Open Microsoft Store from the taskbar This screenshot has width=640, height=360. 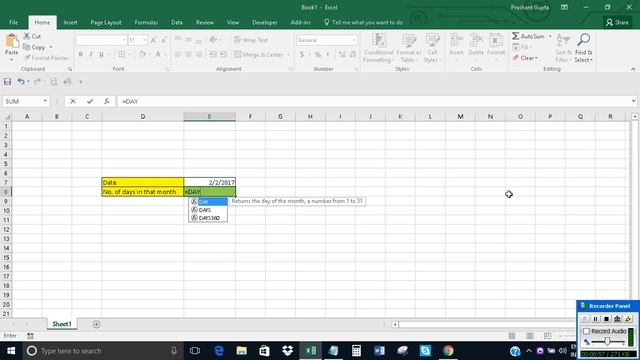(264, 351)
